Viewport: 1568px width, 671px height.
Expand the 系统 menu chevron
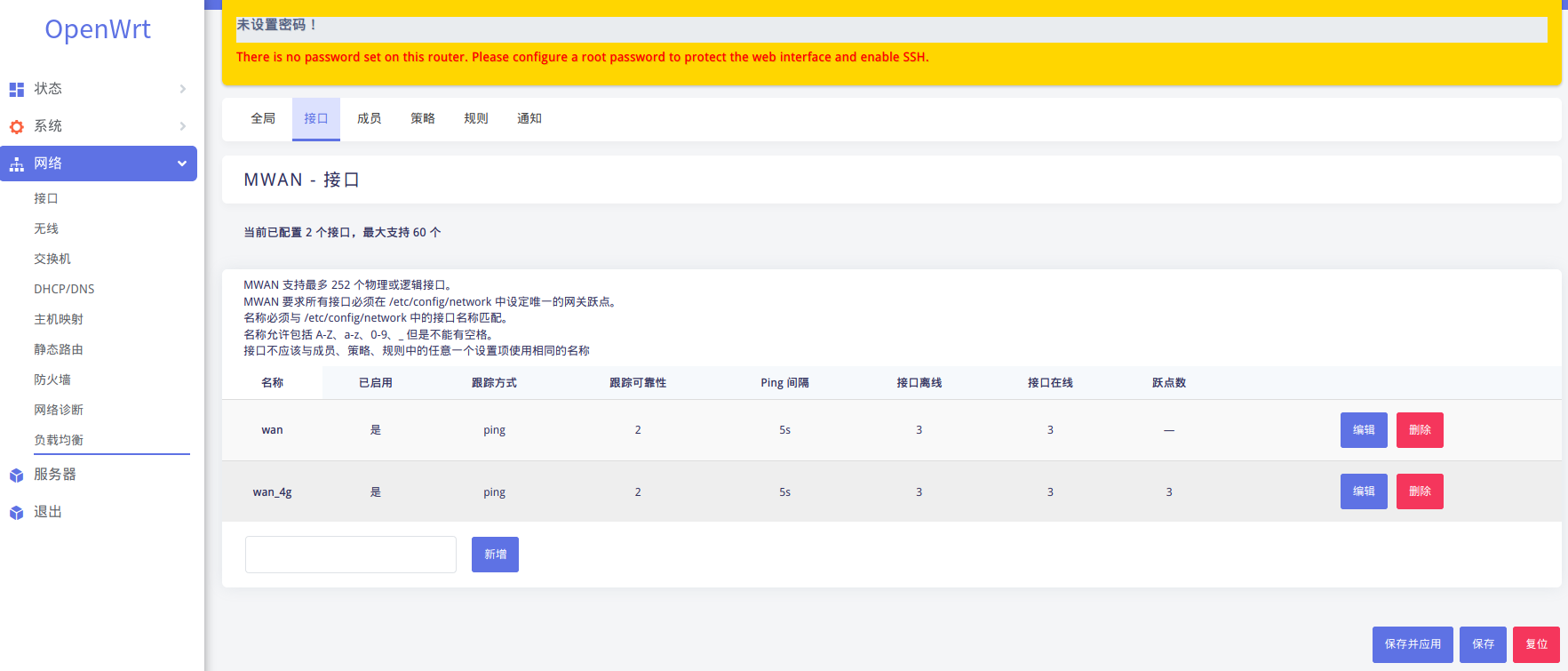182,126
